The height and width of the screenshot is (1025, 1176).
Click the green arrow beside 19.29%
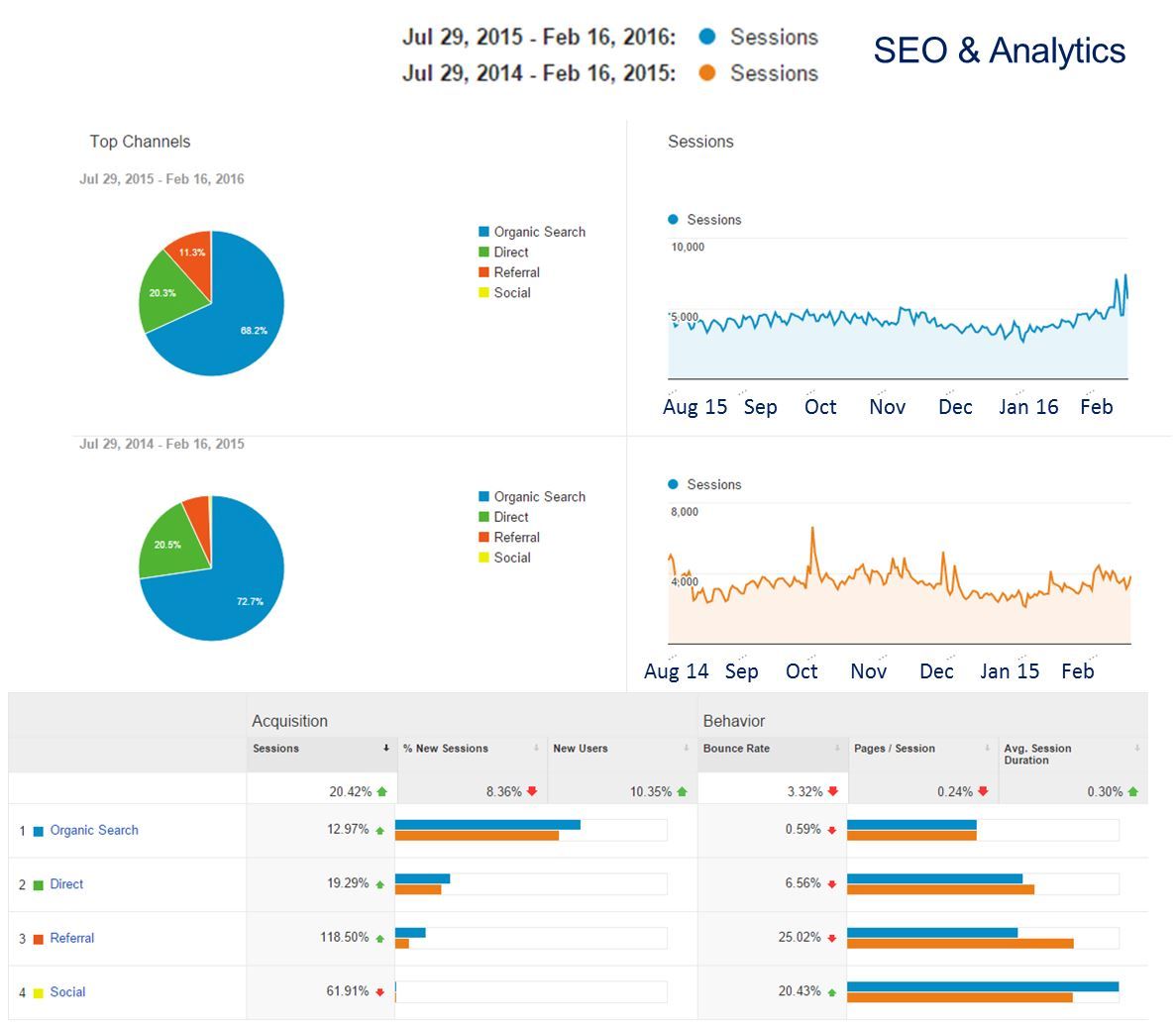tap(380, 884)
